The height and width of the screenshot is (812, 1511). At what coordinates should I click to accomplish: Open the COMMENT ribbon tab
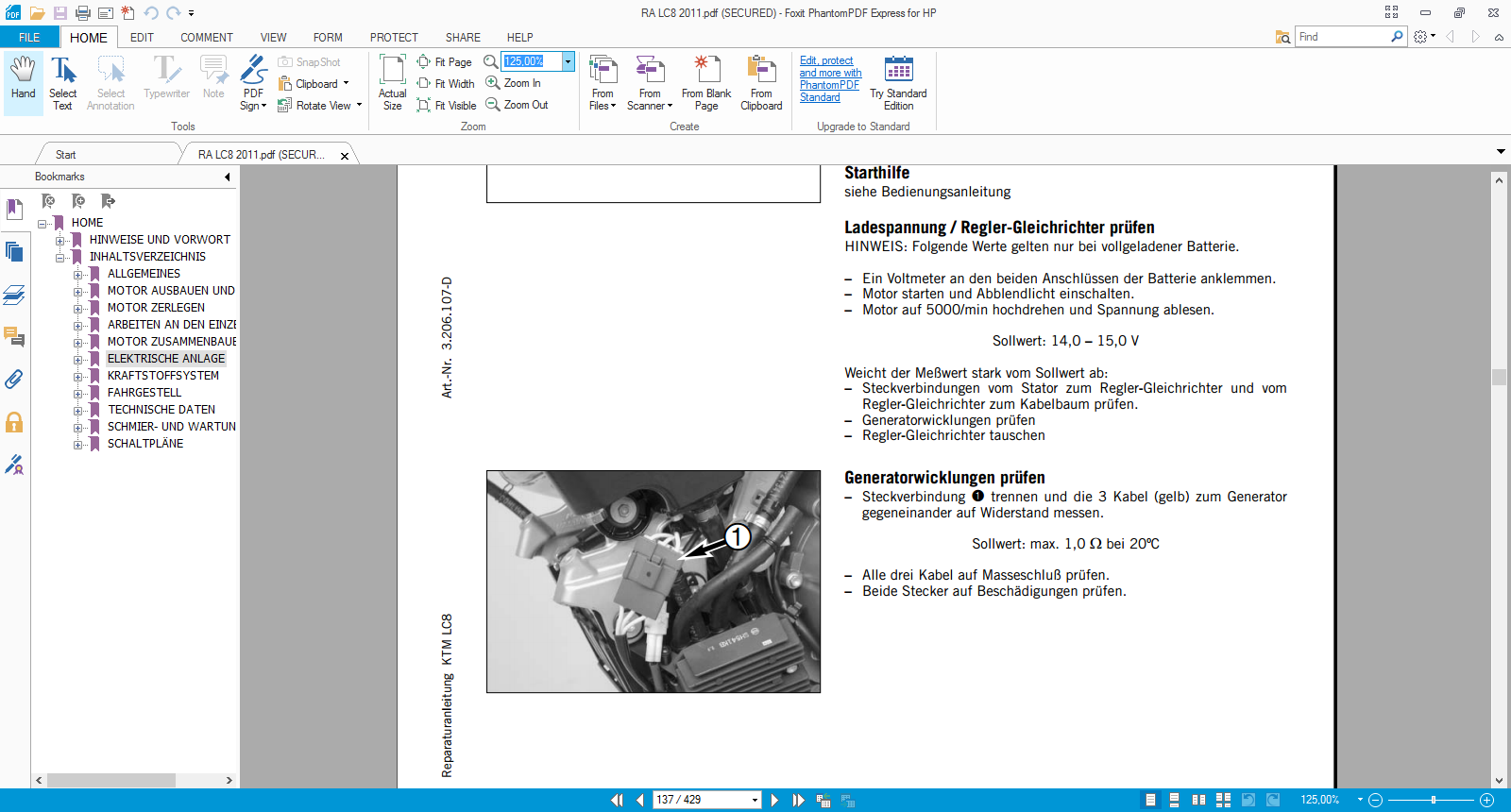[206, 38]
